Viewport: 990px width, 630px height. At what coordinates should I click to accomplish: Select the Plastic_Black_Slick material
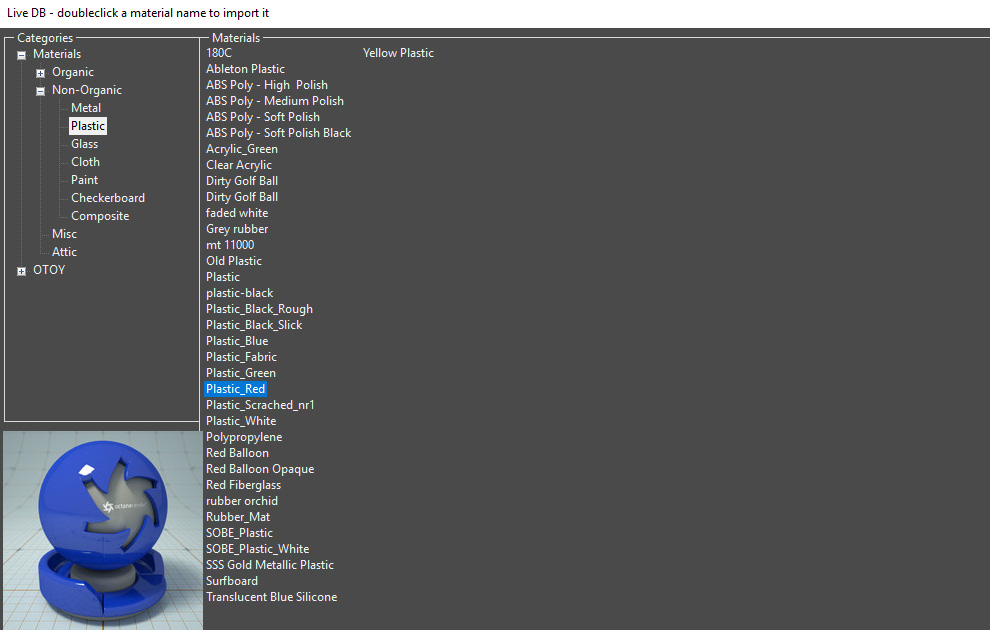coord(254,324)
